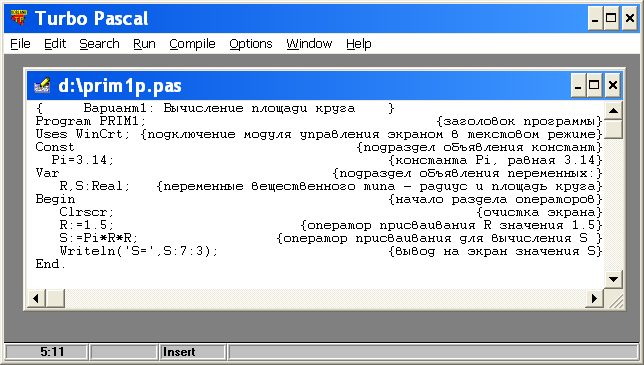
Task: Click the horizontal scrollbar left arrow
Action: 36,298
